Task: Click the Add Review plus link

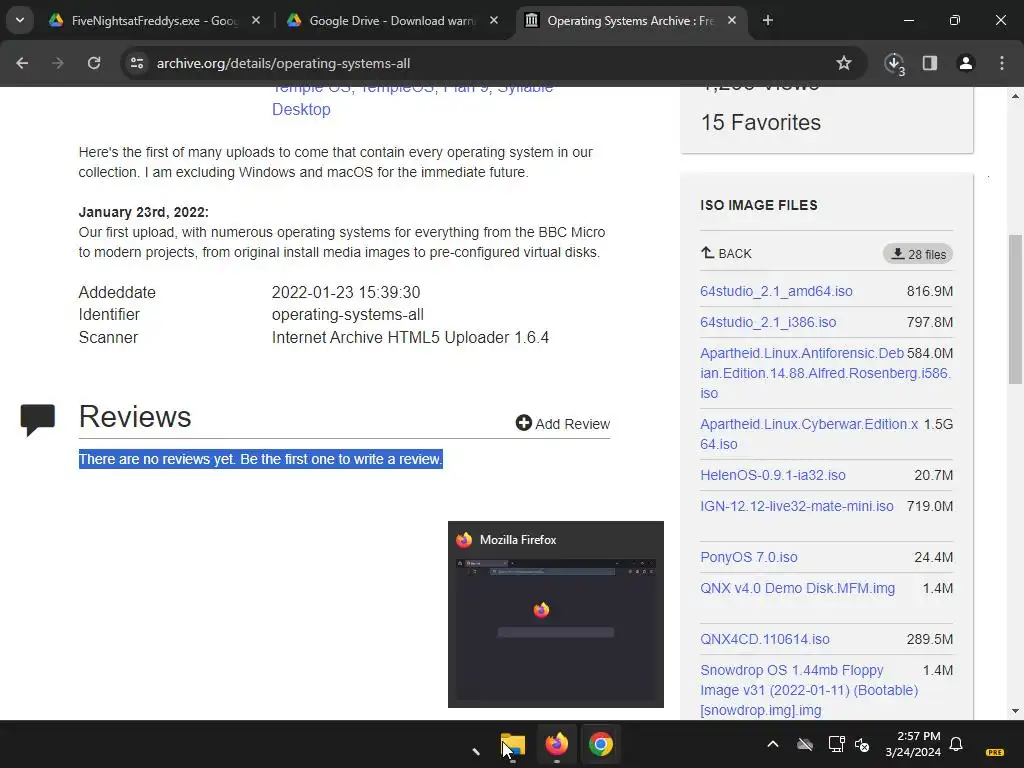Action: (x=563, y=424)
